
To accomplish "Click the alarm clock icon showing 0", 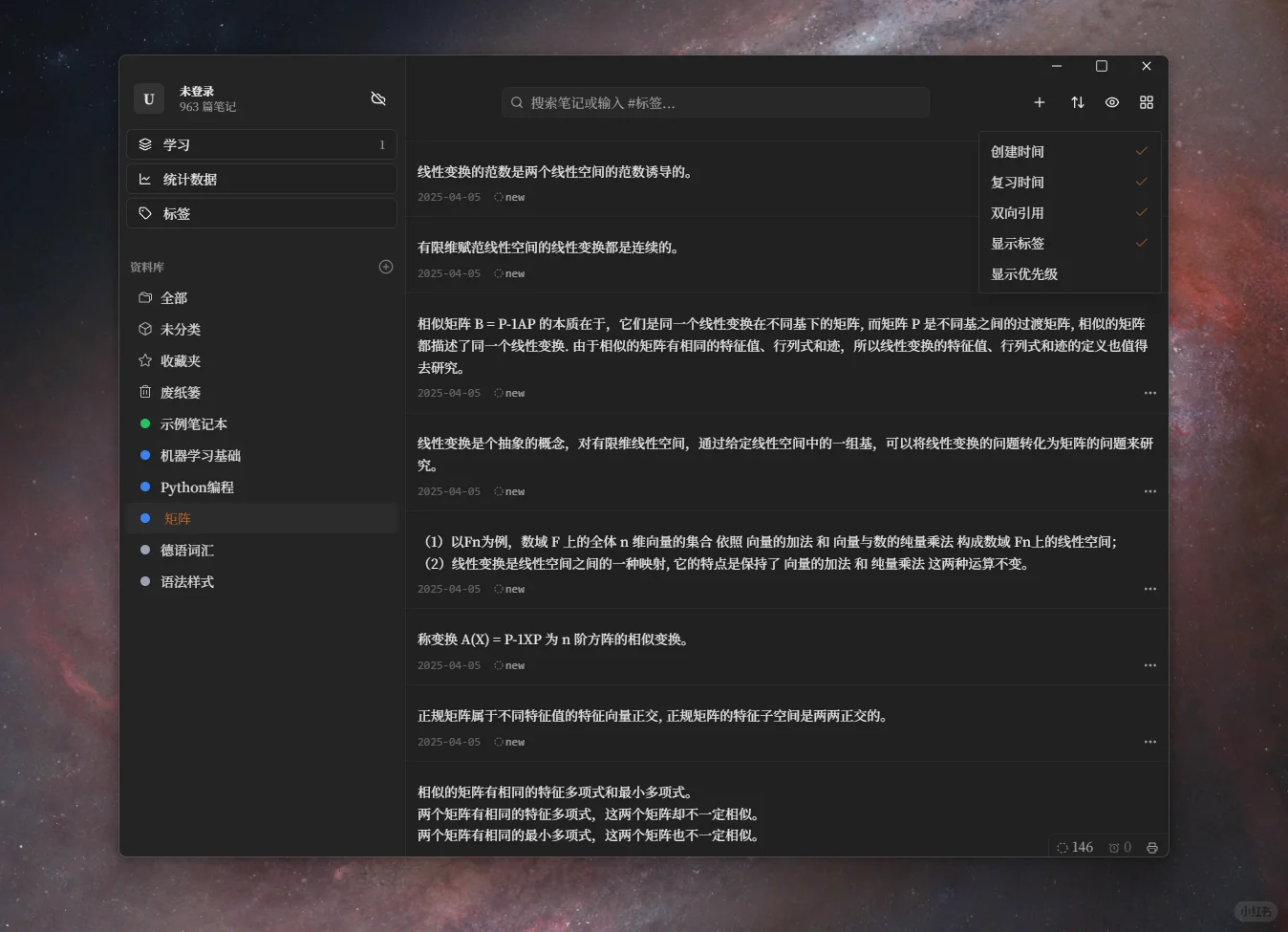I will 1118,847.
